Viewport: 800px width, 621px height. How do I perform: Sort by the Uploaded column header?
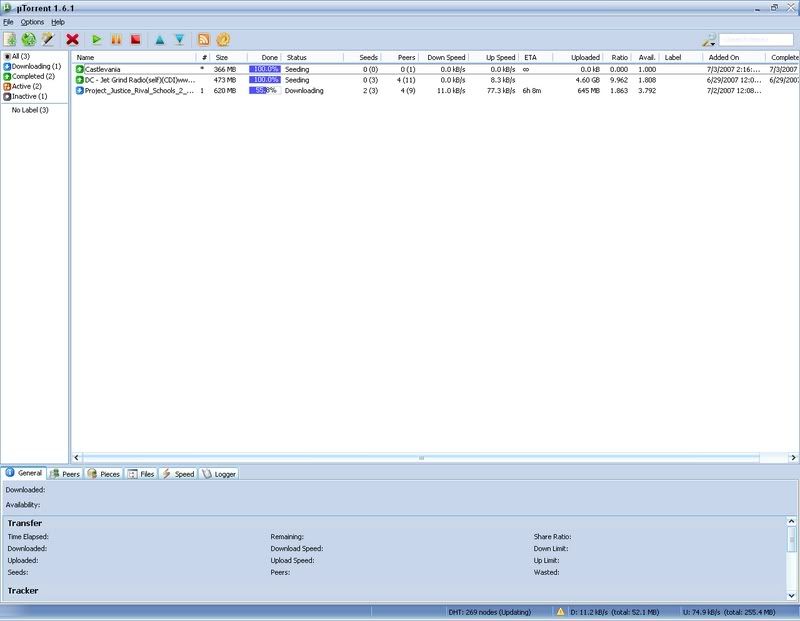(578, 58)
